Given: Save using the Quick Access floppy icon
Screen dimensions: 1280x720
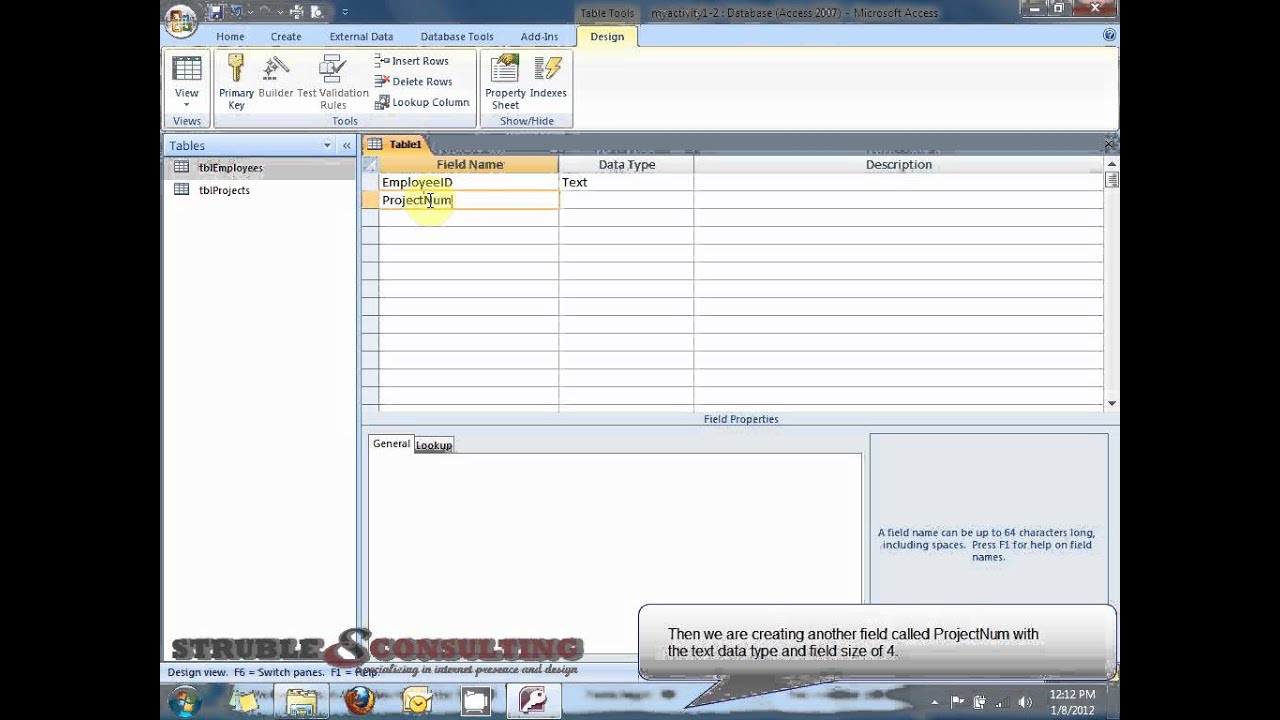Looking at the screenshot, I should click(216, 12).
